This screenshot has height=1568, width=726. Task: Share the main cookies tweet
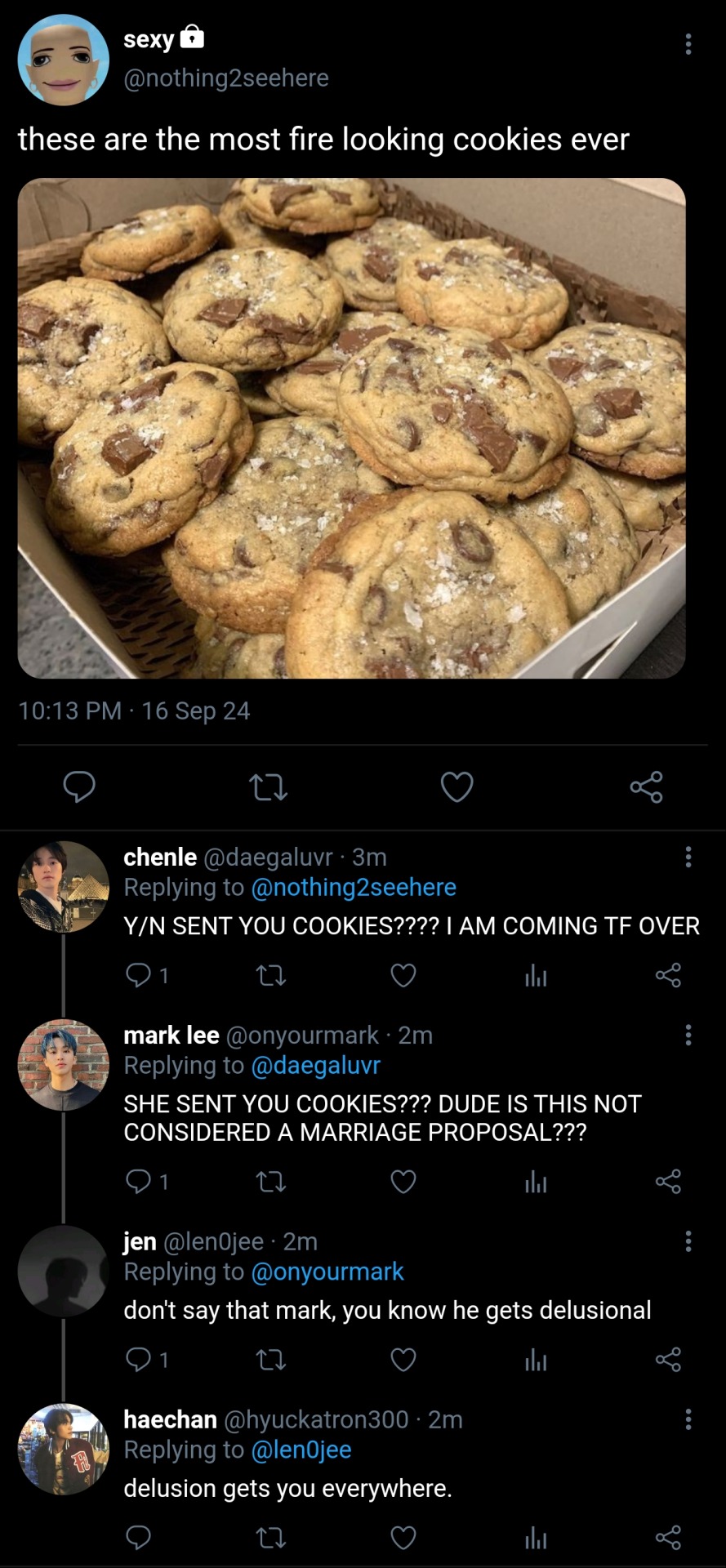tap(646, 787)
